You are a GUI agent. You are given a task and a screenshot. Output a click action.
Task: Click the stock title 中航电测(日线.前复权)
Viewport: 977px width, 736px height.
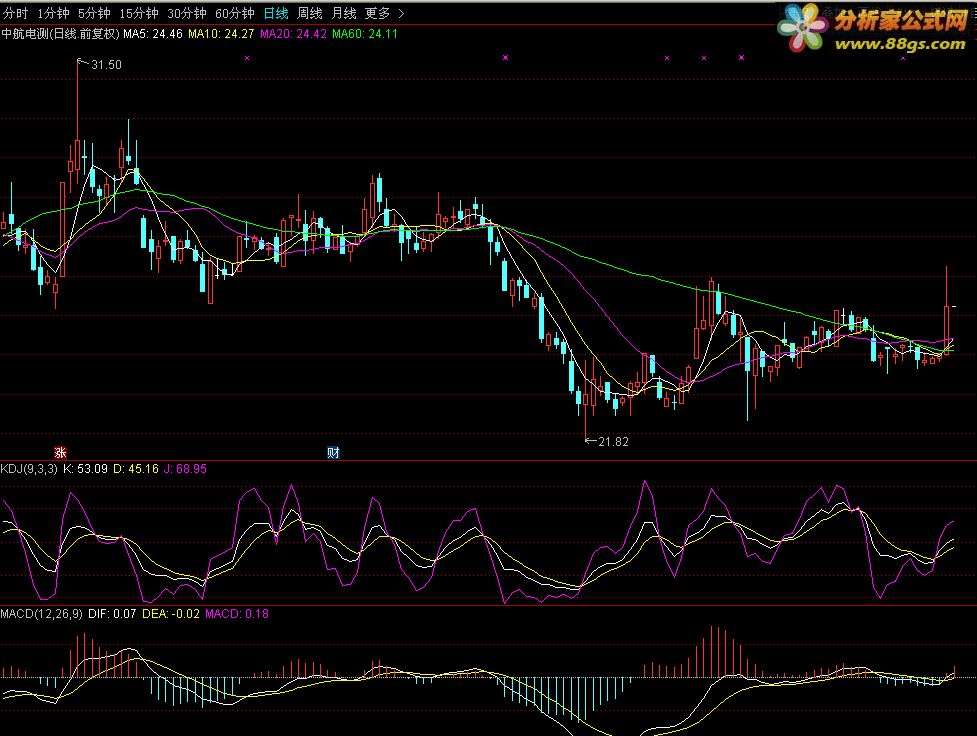60,34
